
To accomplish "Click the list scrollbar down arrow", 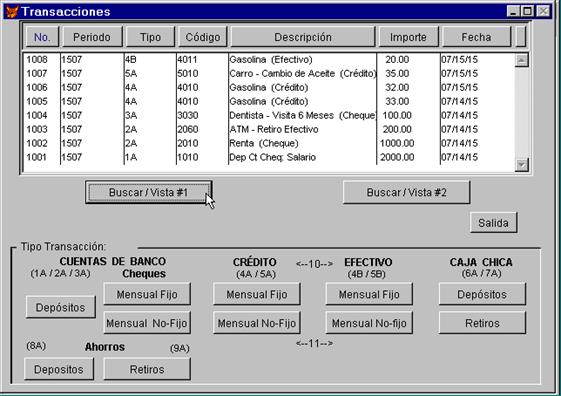I will [521, 165].
